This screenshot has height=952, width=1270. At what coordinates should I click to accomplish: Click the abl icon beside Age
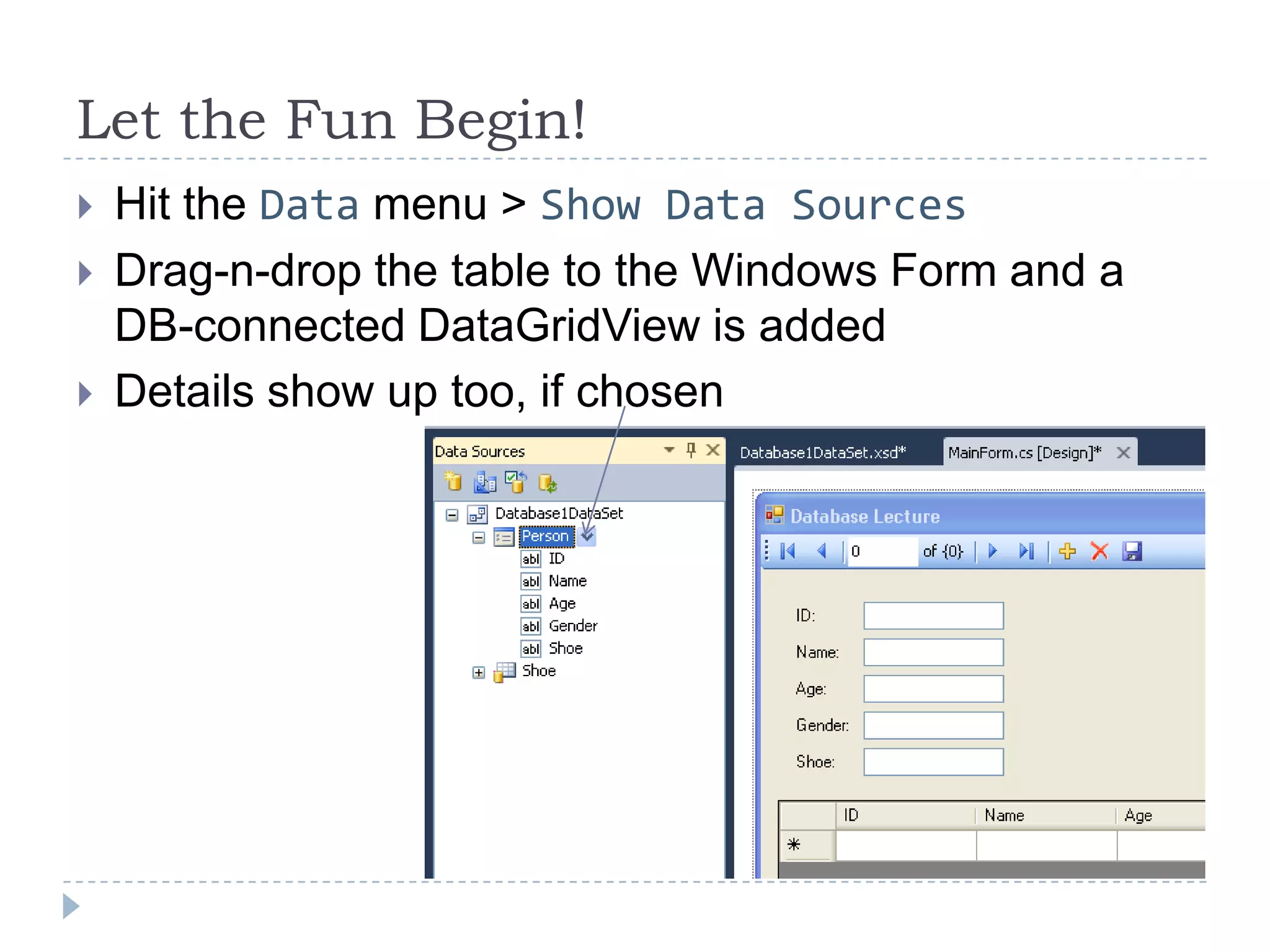531,604
